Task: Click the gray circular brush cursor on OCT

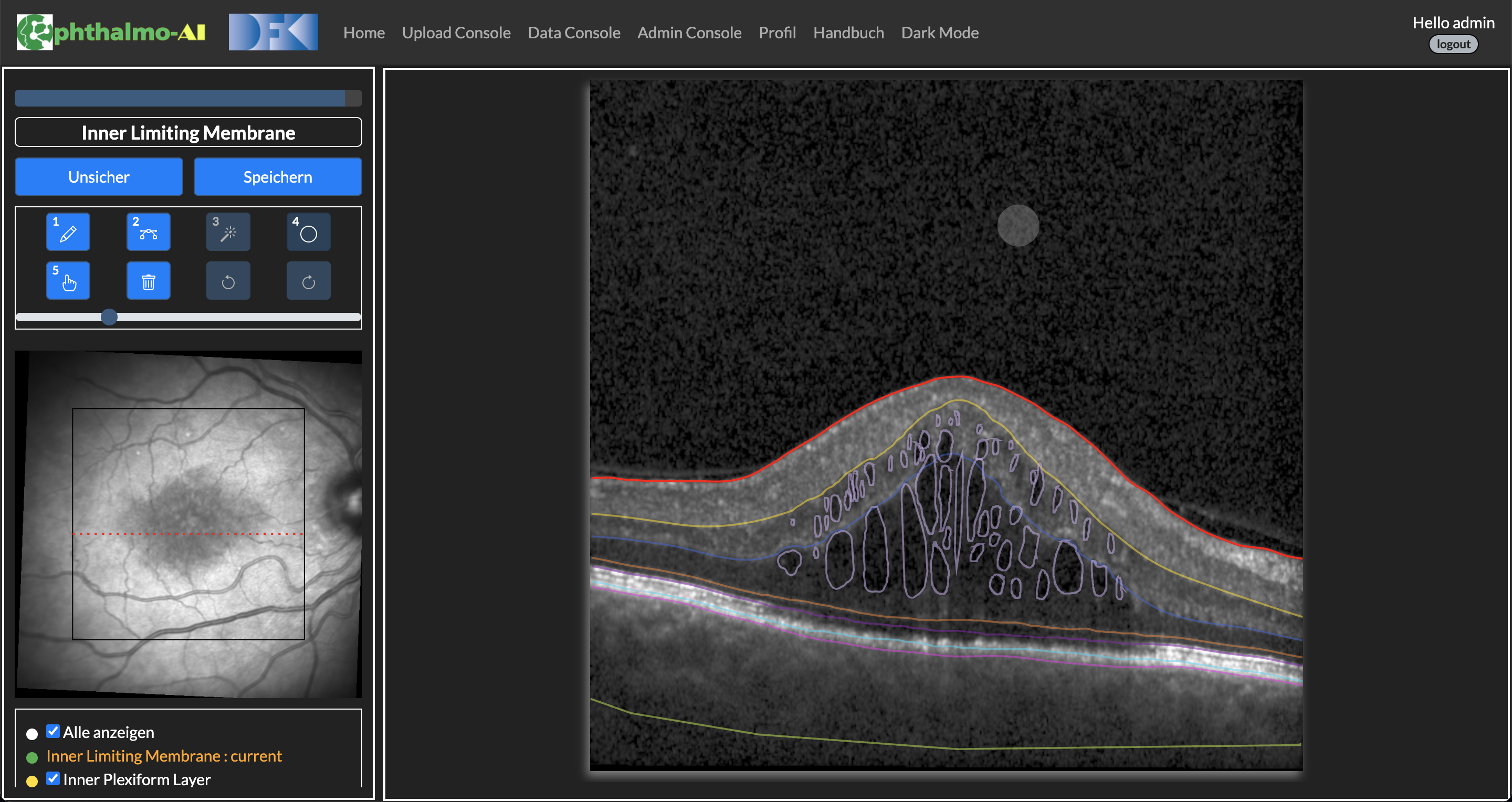Action: pos(1018,225)
